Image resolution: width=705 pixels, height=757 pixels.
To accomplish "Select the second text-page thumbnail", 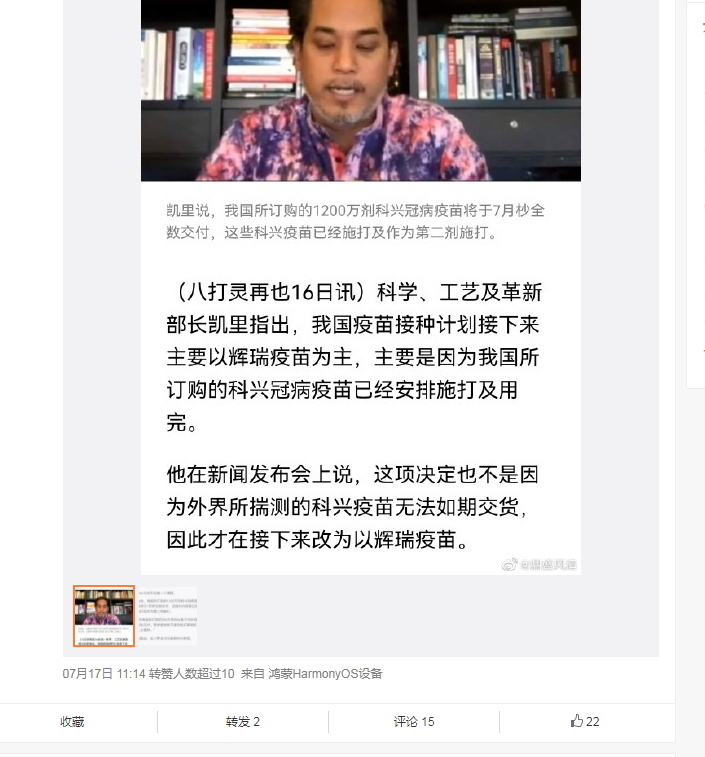I will click(167, 616).
